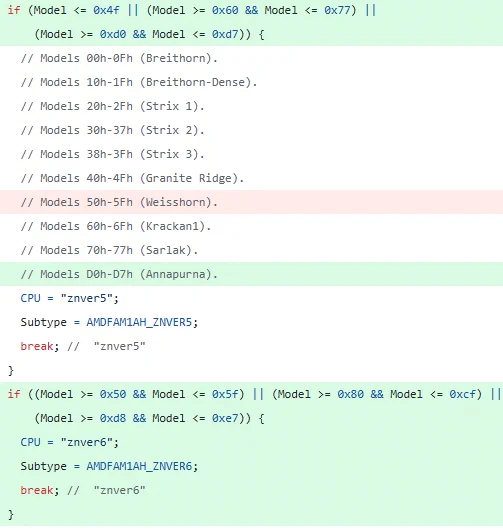The image size is (503, 530).
Task: Click the comment line 'Models 10h-1Fh (Breithorn-Dense)'
Action: 139,82
